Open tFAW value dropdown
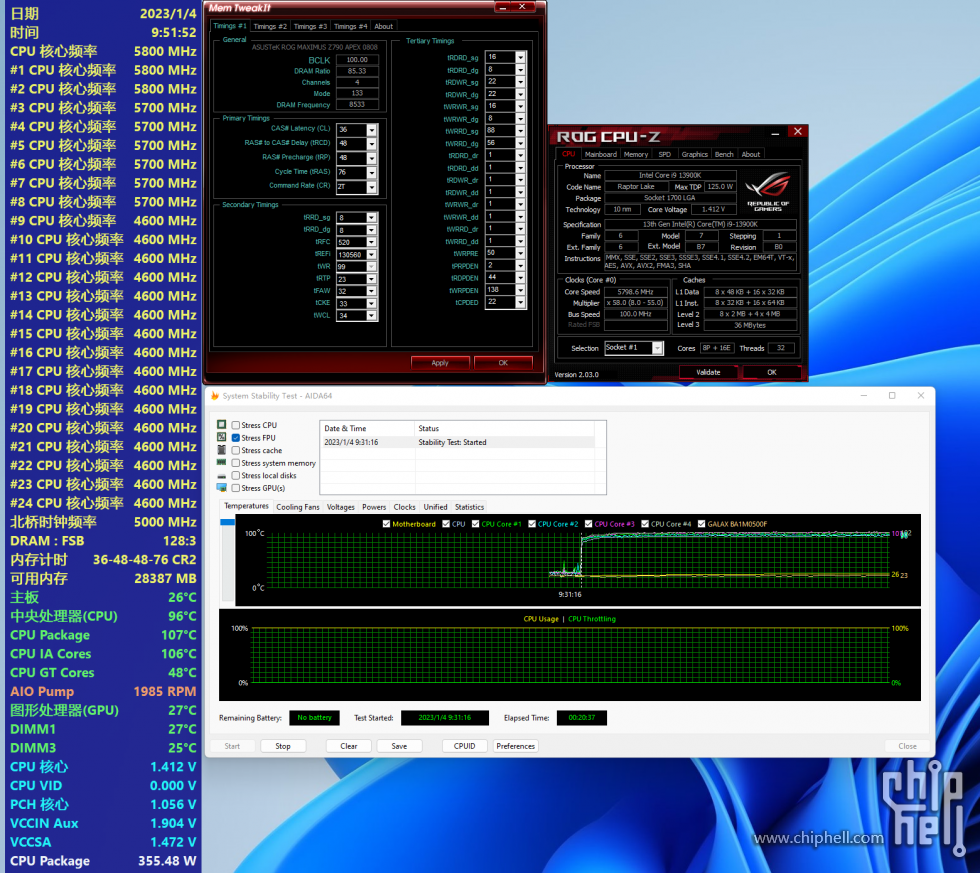980x873 pixels. tap(371, 291)
